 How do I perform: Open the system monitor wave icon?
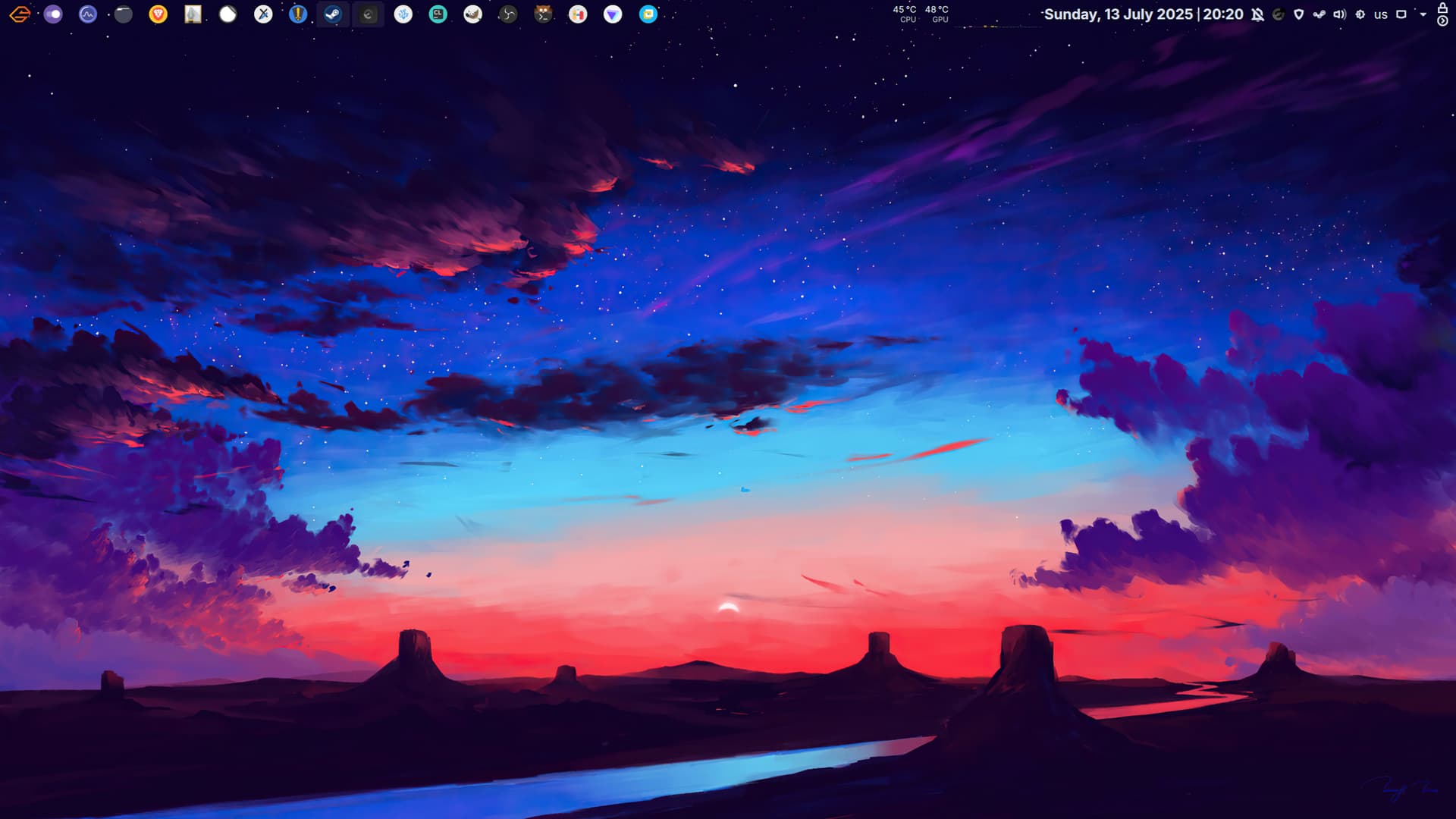point(88,14)
